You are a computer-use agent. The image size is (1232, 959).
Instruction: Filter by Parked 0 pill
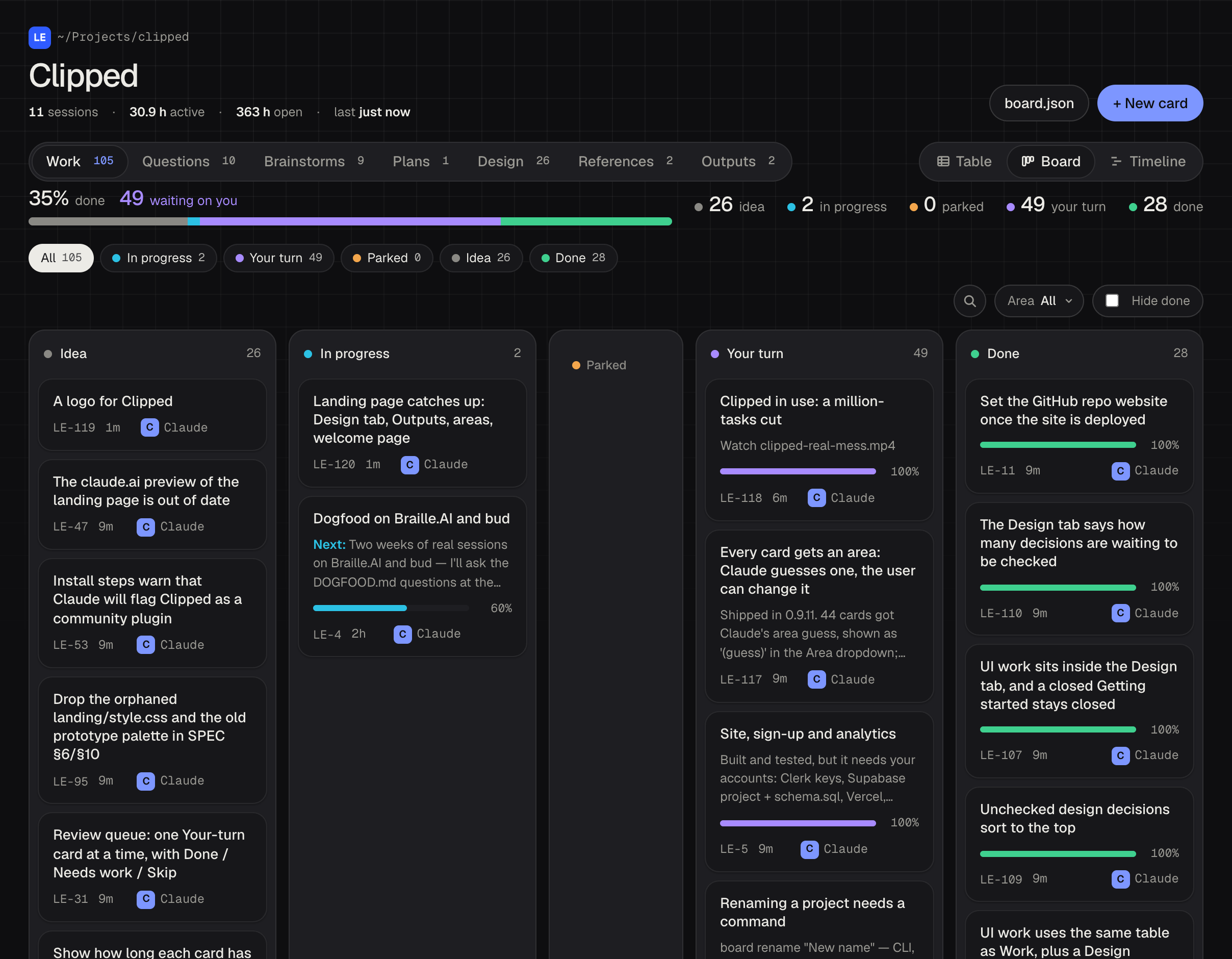click(387, 258)
